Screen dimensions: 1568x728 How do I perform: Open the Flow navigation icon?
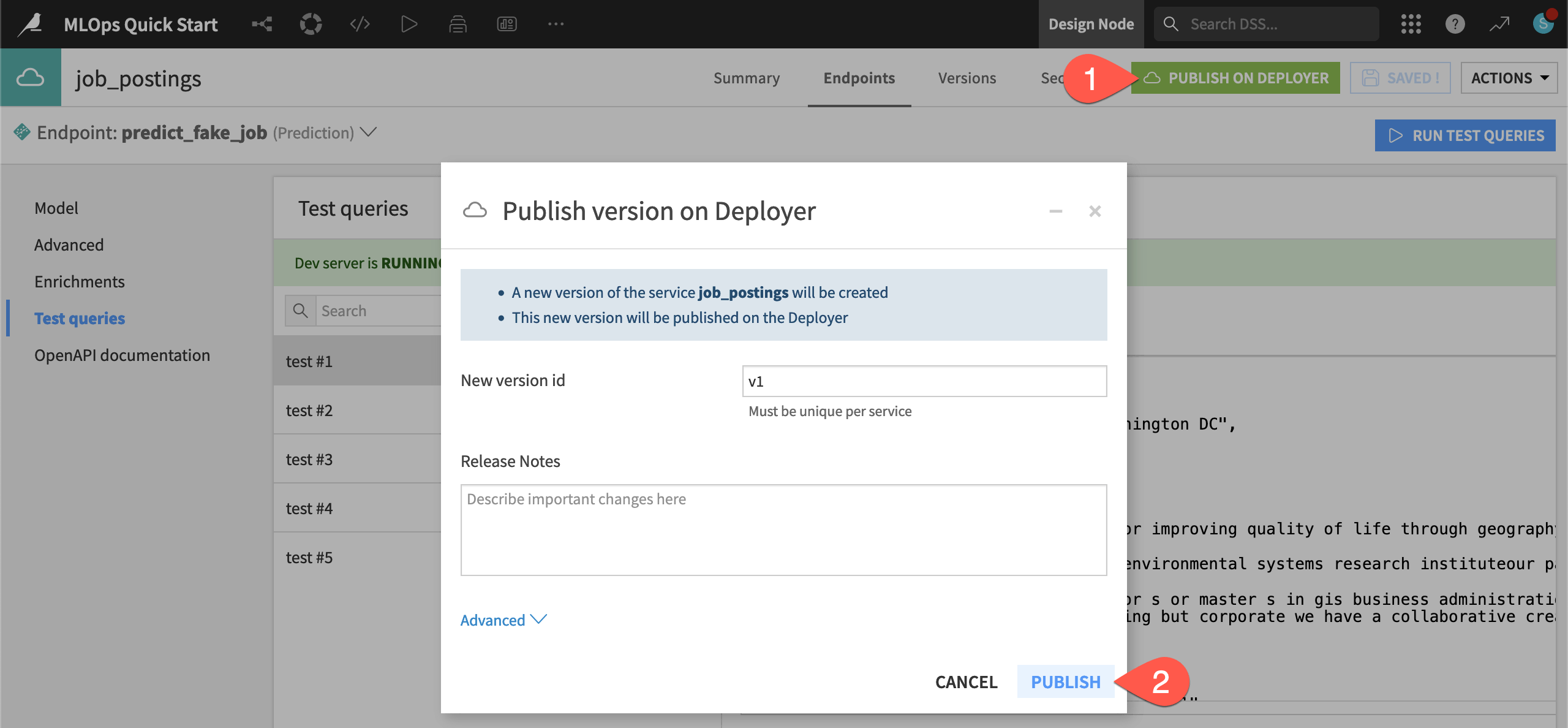tap(262, 24)
